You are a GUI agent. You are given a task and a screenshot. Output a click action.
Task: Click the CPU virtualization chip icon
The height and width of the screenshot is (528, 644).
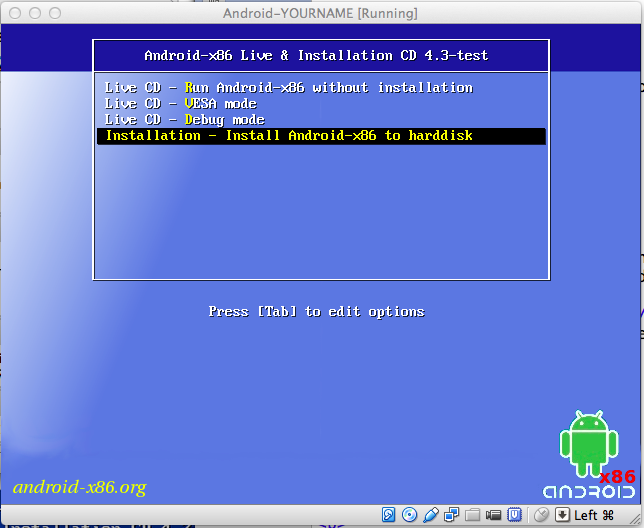point(514,514)
